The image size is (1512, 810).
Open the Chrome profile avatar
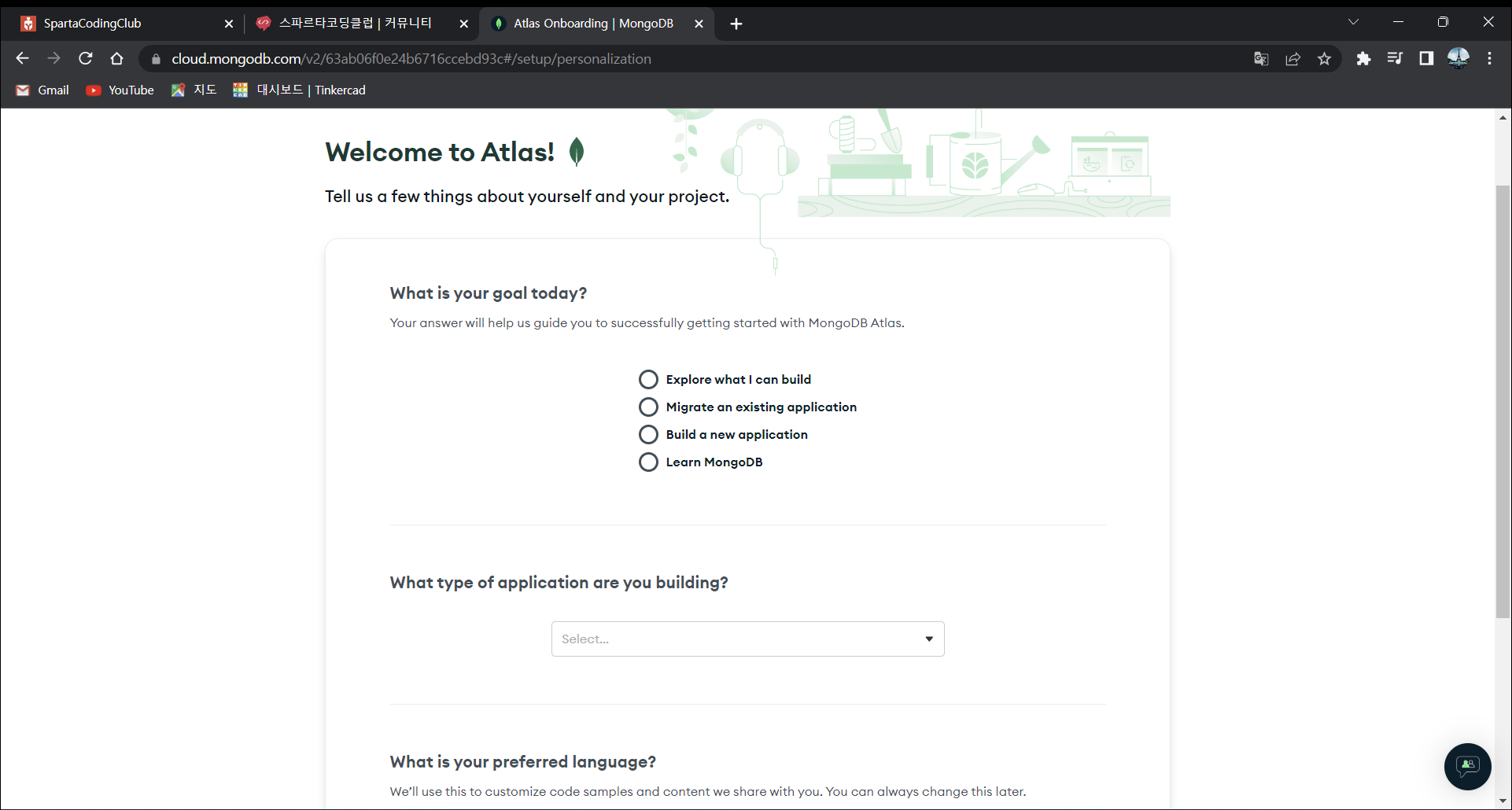[x=1459, y=58]
